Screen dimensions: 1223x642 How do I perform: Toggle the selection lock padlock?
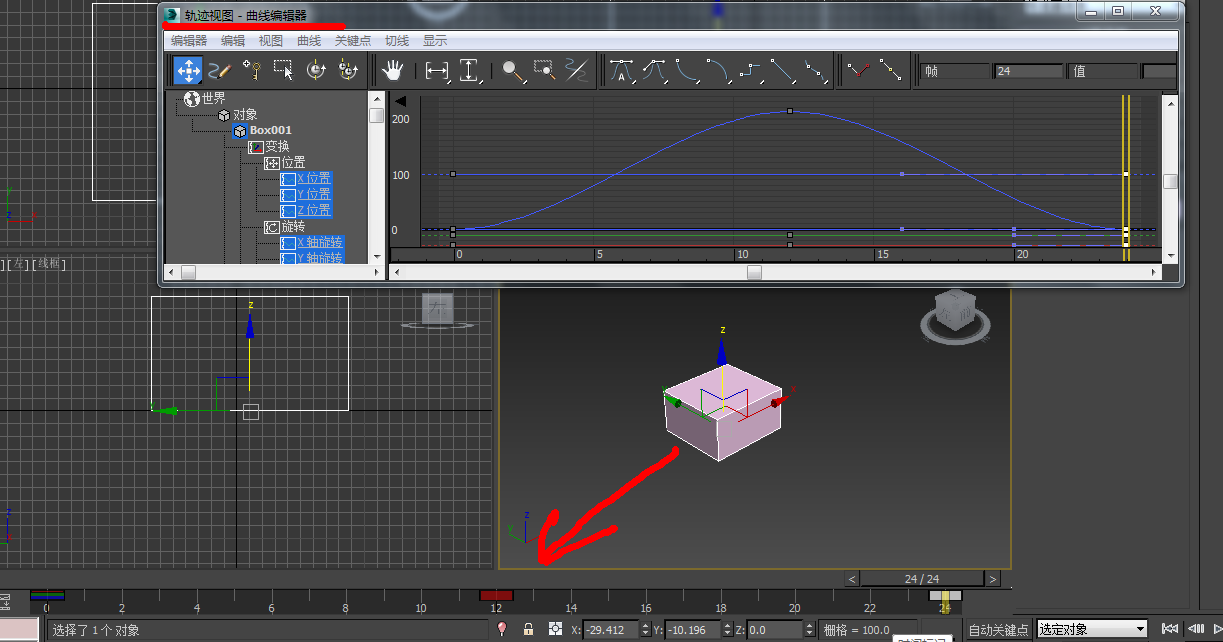click(x=528, y=629)
